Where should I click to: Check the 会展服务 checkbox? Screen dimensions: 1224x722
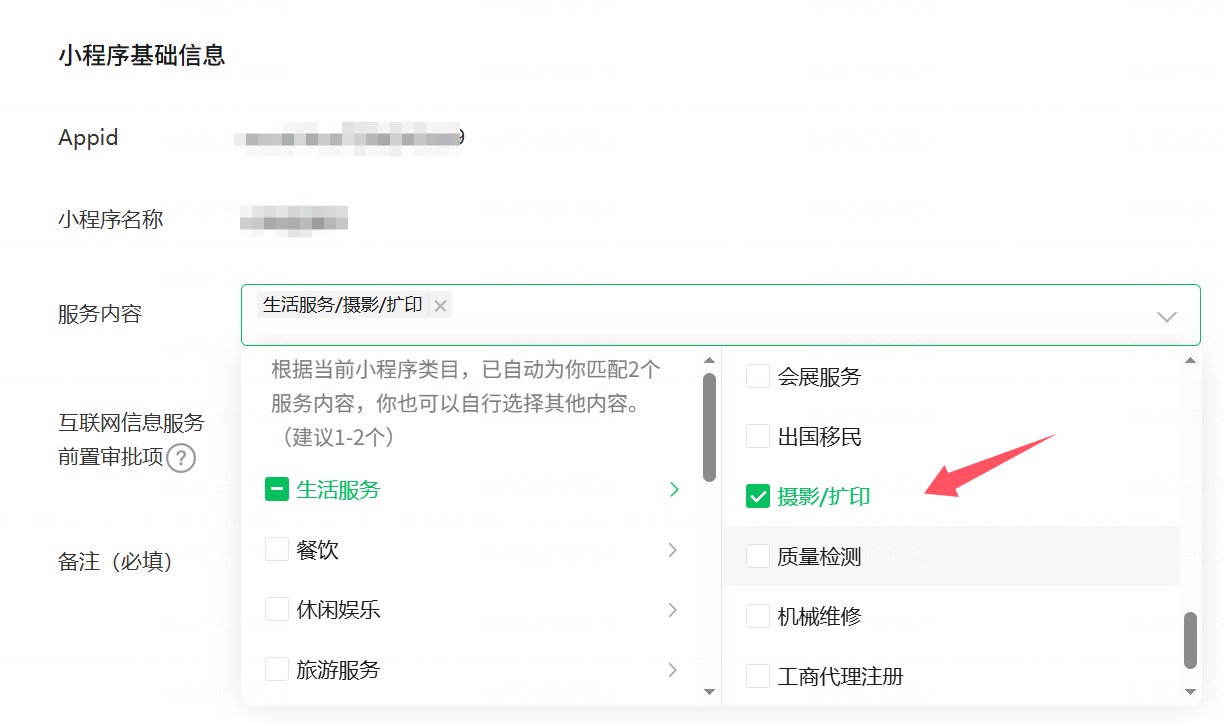pos(758,377)
